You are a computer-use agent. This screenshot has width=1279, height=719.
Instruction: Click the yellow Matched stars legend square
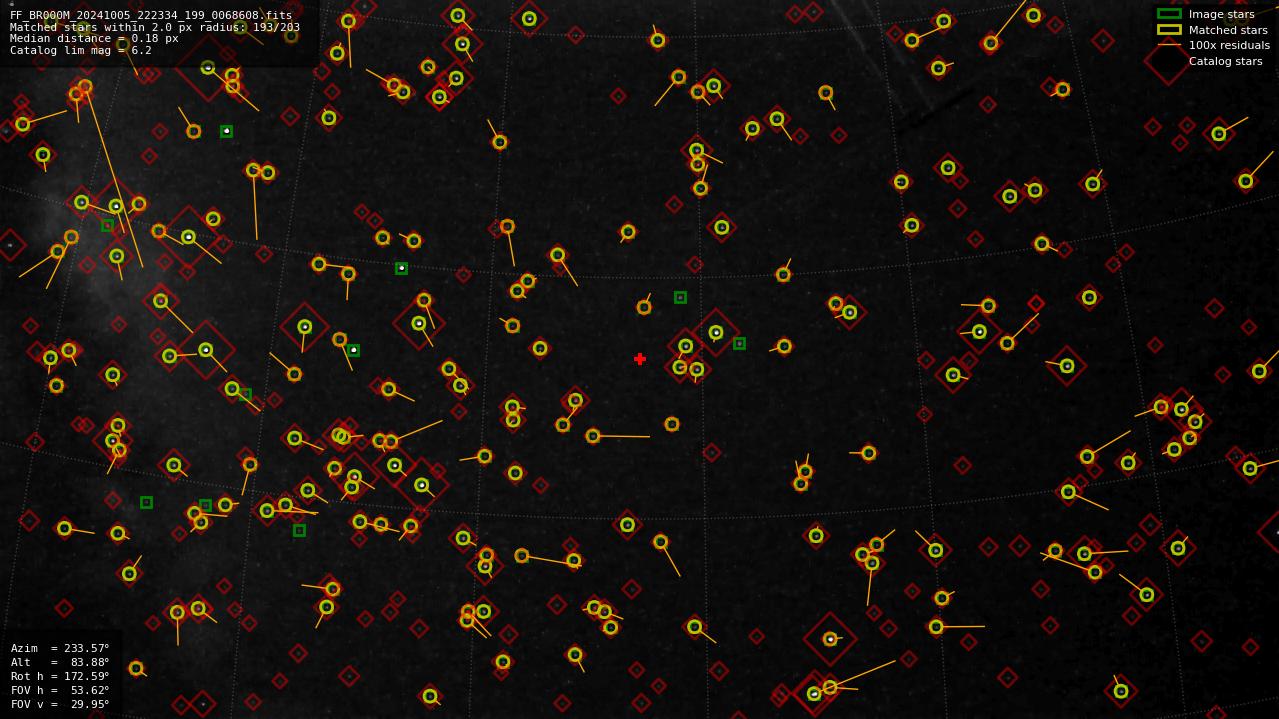click(x=1169, y=30)
